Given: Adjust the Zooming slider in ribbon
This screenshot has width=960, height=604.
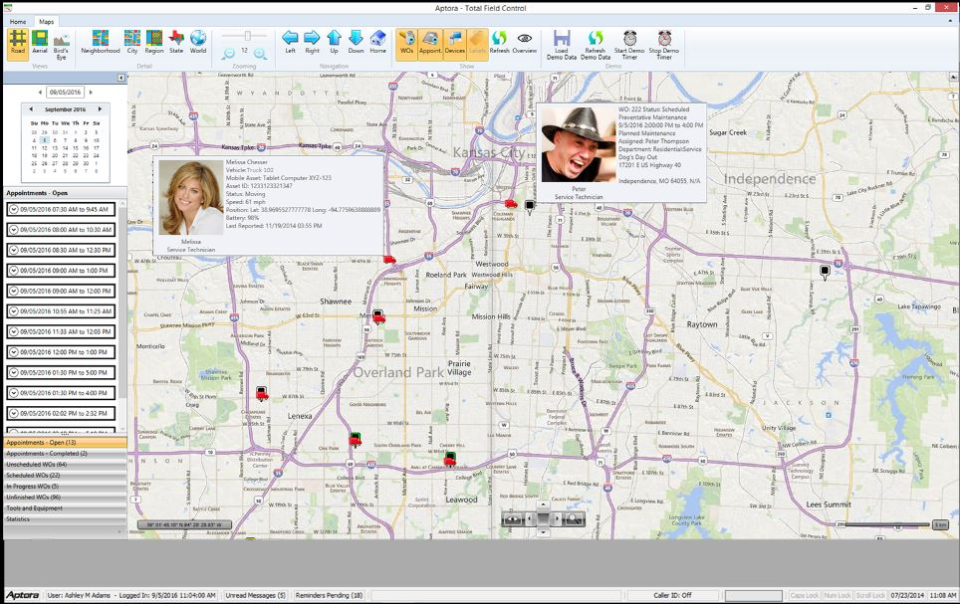Looking at the screenshot, I should pyautogui.click(x=245, y=36).
